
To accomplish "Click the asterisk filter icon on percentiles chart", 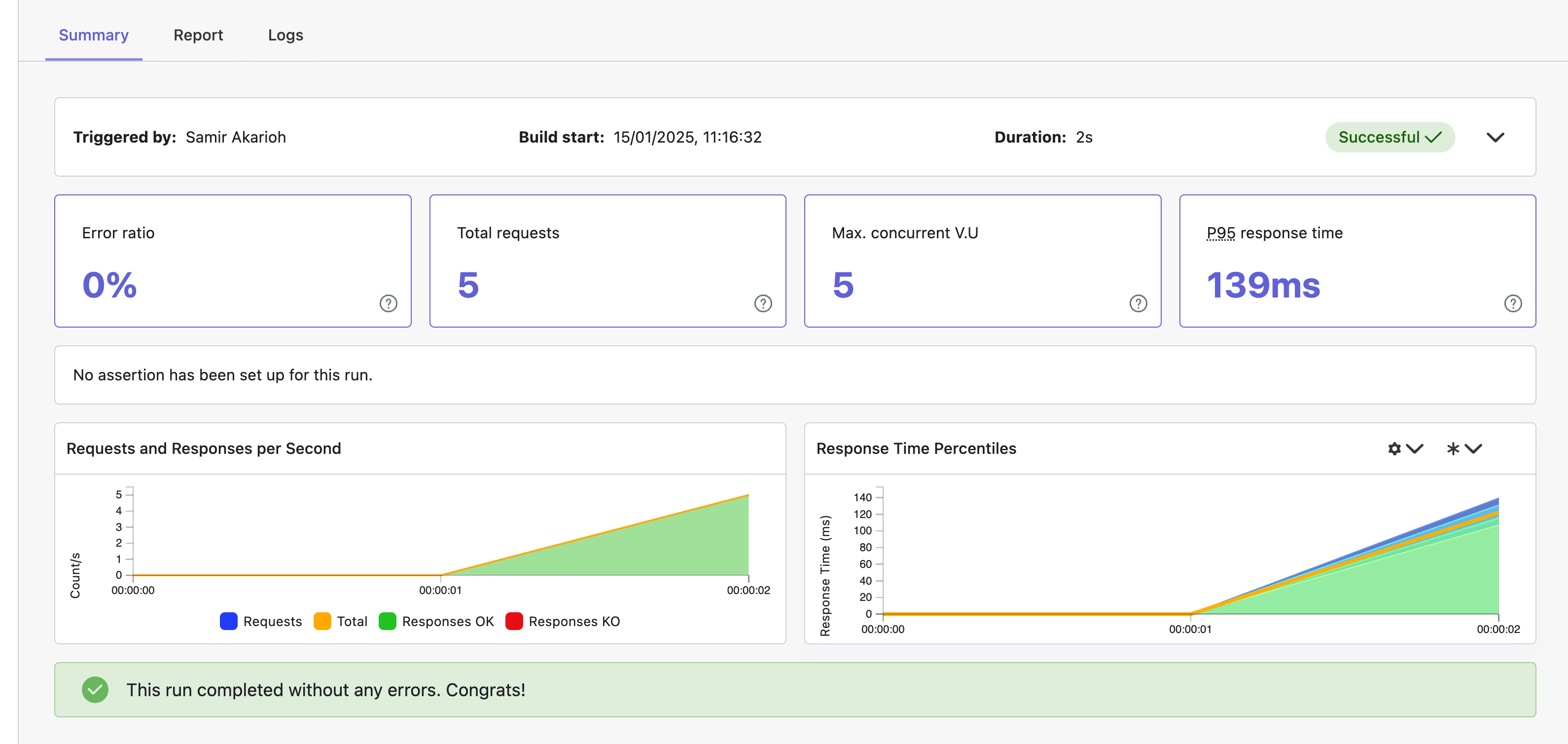I will click(x=1453, y=448).
